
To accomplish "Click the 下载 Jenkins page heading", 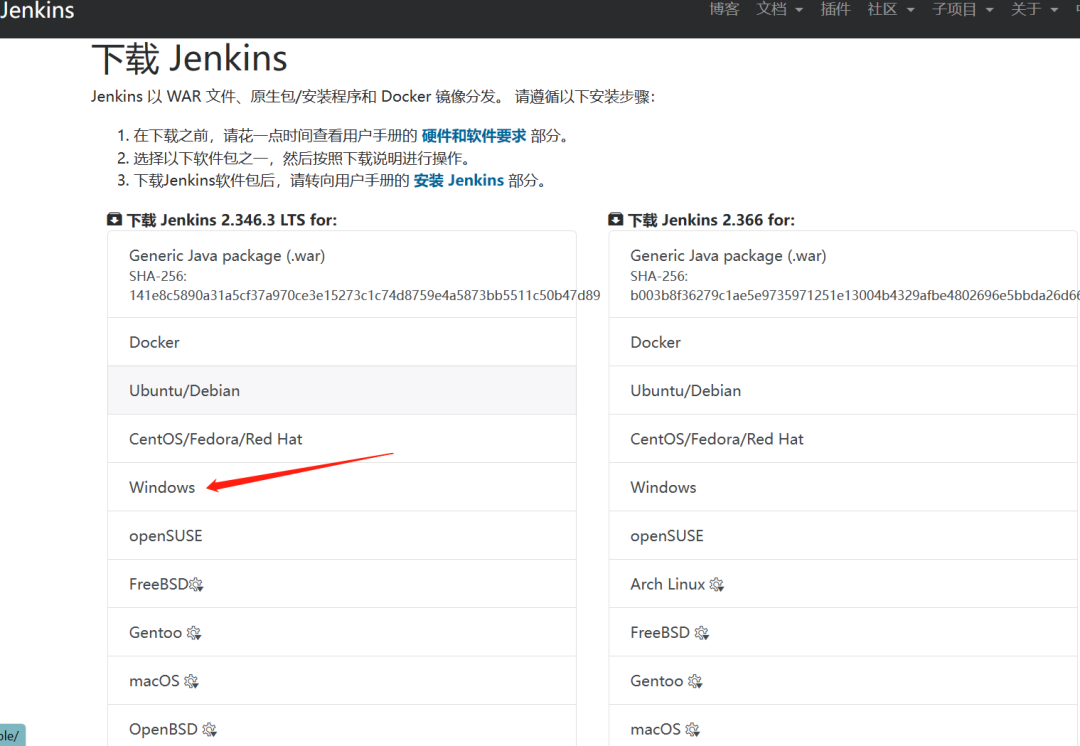I will coord(189,59).
